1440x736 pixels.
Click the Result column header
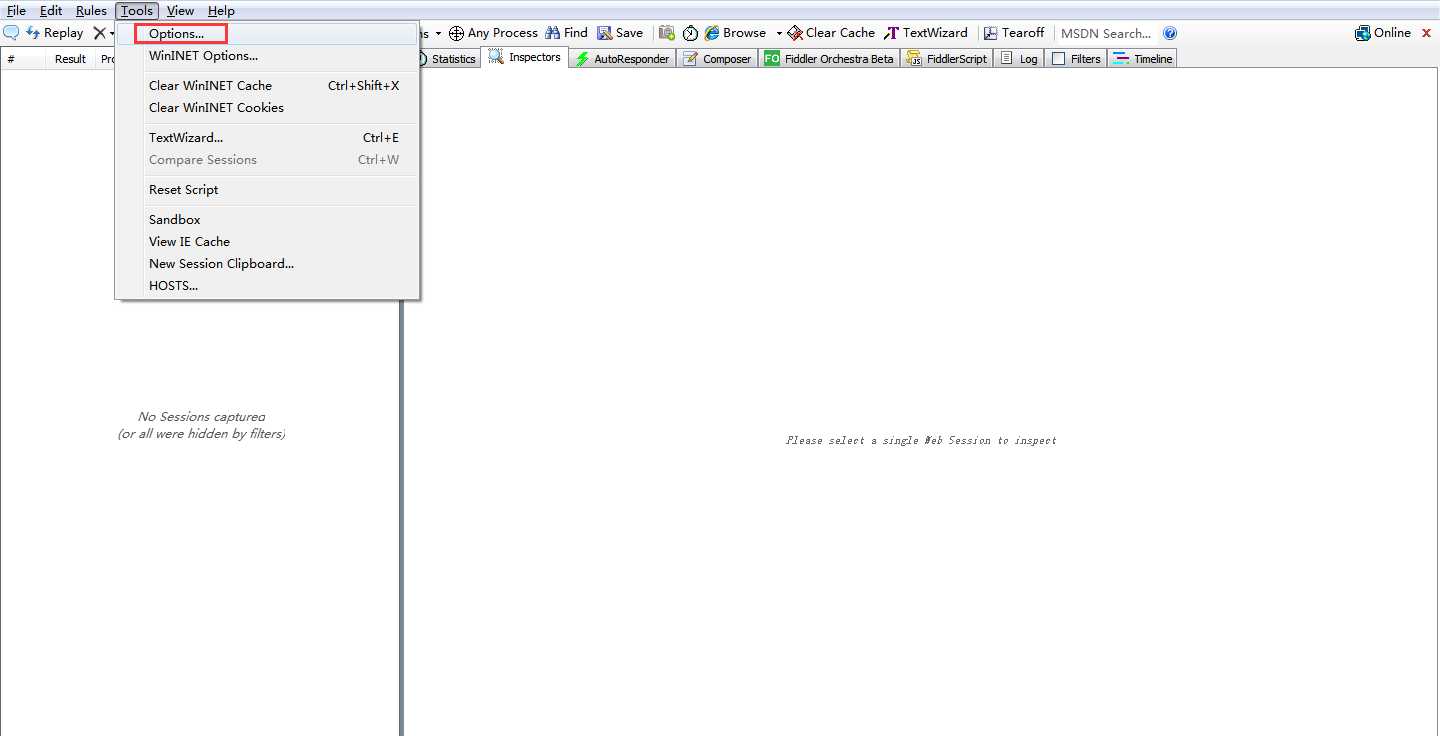(70, 59)
